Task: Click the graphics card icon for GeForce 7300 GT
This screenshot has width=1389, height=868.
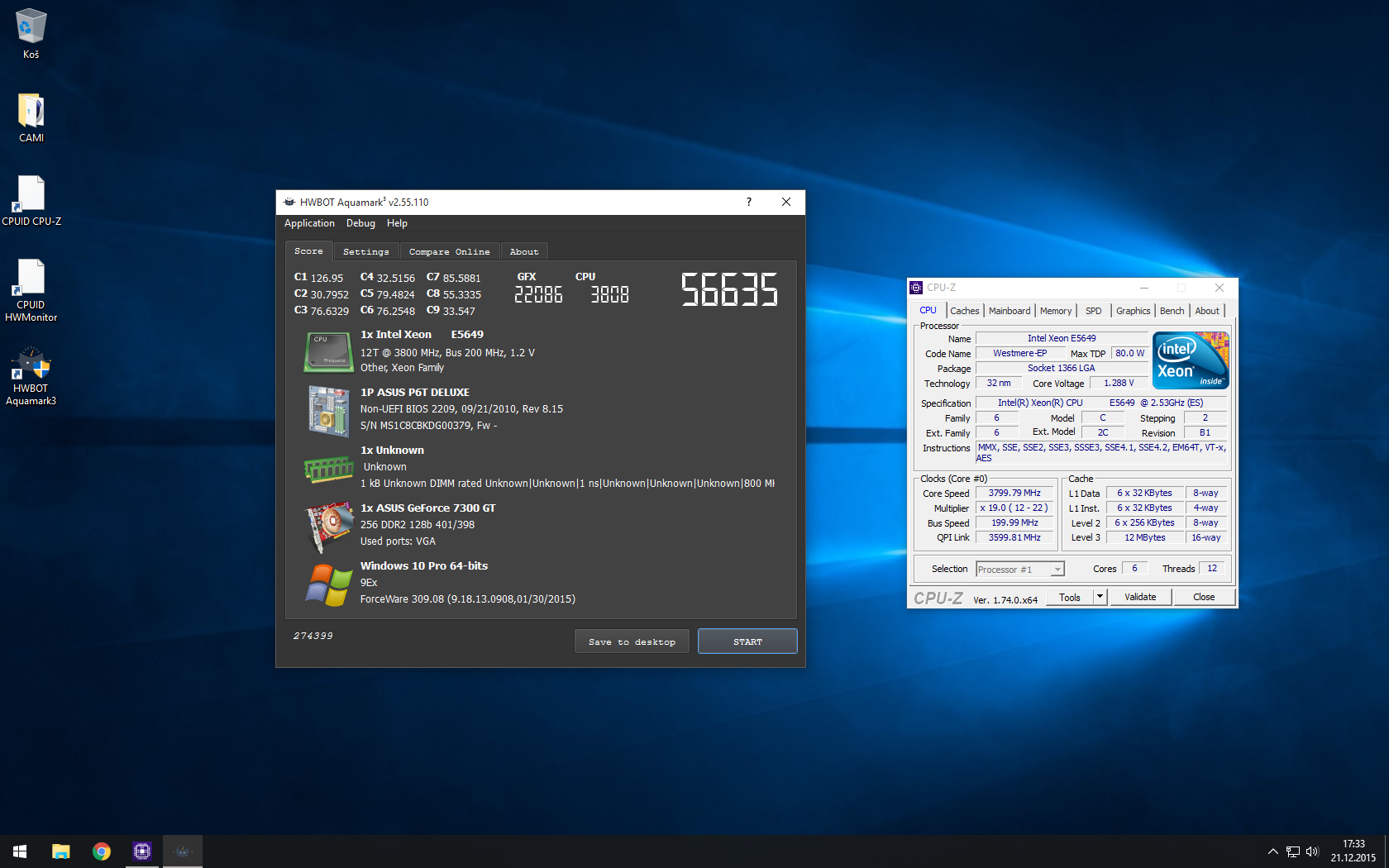Action: (x=329, y=526)
